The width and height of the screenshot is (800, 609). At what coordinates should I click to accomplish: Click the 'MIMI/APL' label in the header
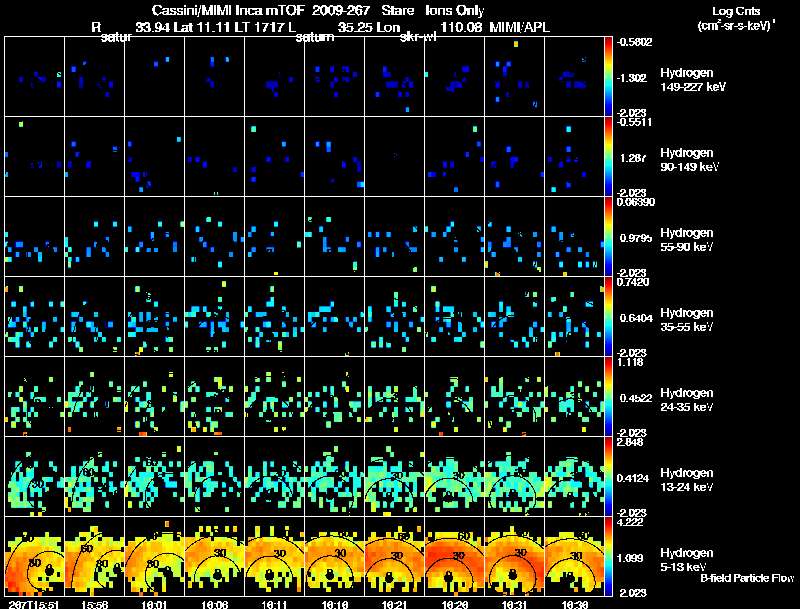pyautogui.click(x=519, y=28)
